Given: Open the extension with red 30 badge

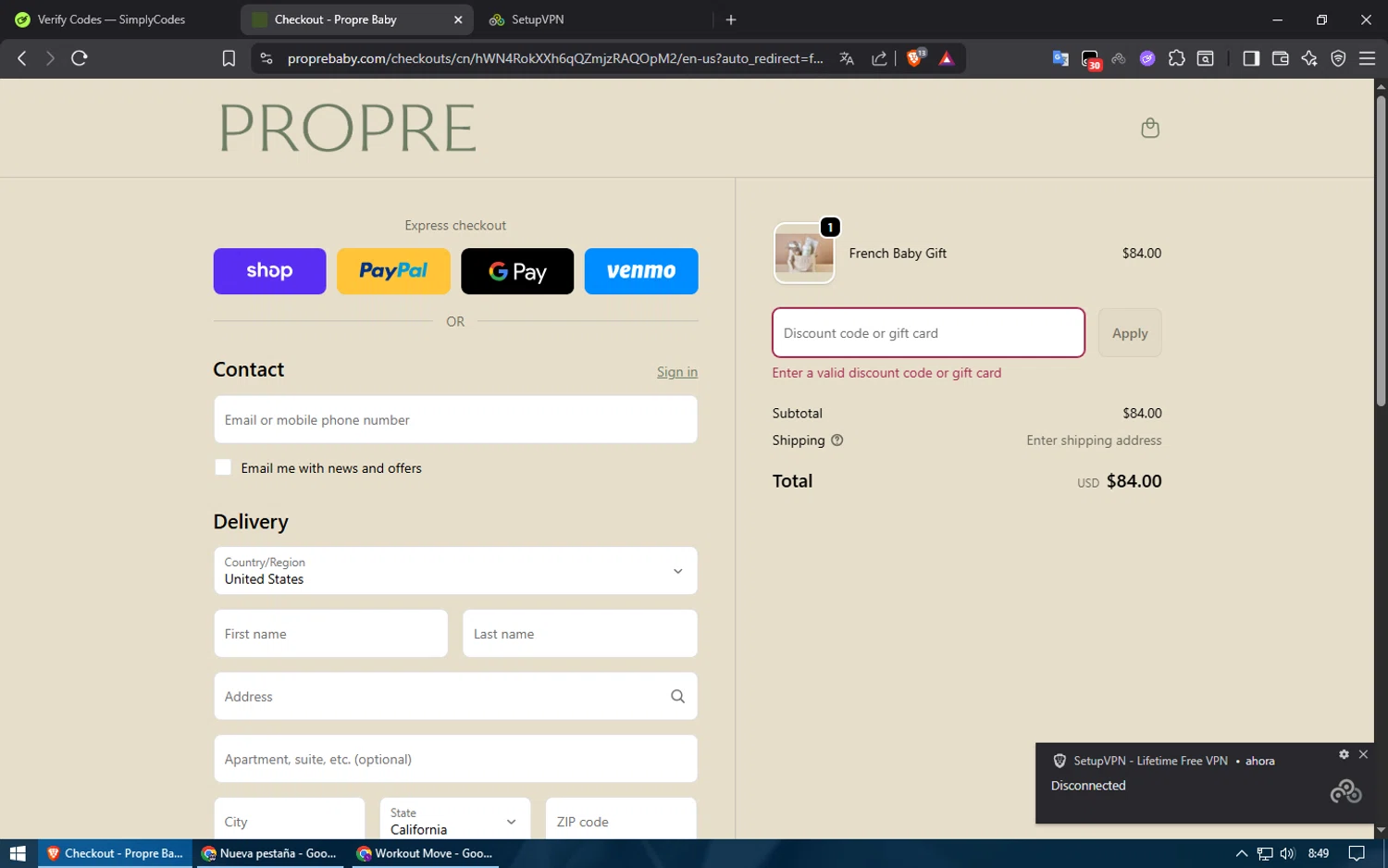Looking at the screenshot, I should pos(1091,59).
